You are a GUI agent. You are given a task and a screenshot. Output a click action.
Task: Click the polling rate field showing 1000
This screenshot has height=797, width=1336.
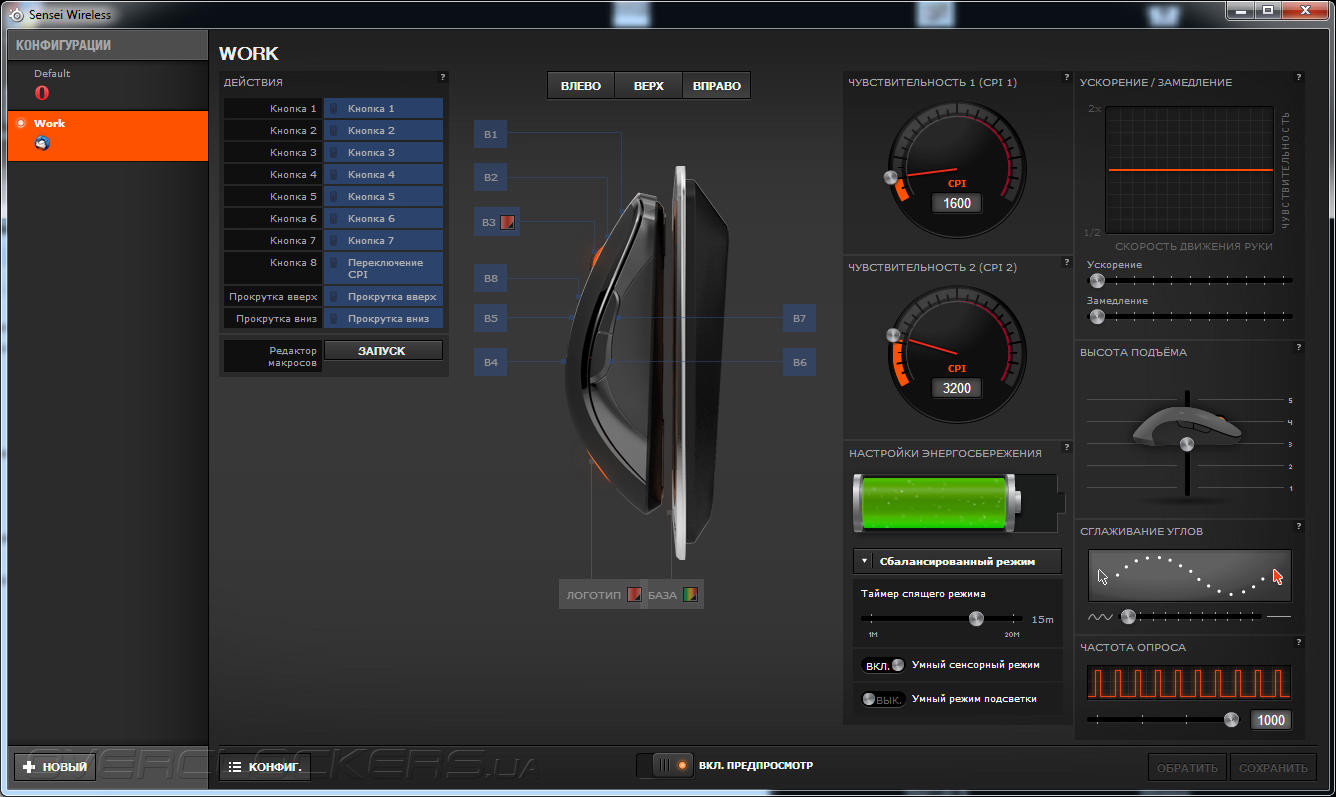[x=1270, y=720]
